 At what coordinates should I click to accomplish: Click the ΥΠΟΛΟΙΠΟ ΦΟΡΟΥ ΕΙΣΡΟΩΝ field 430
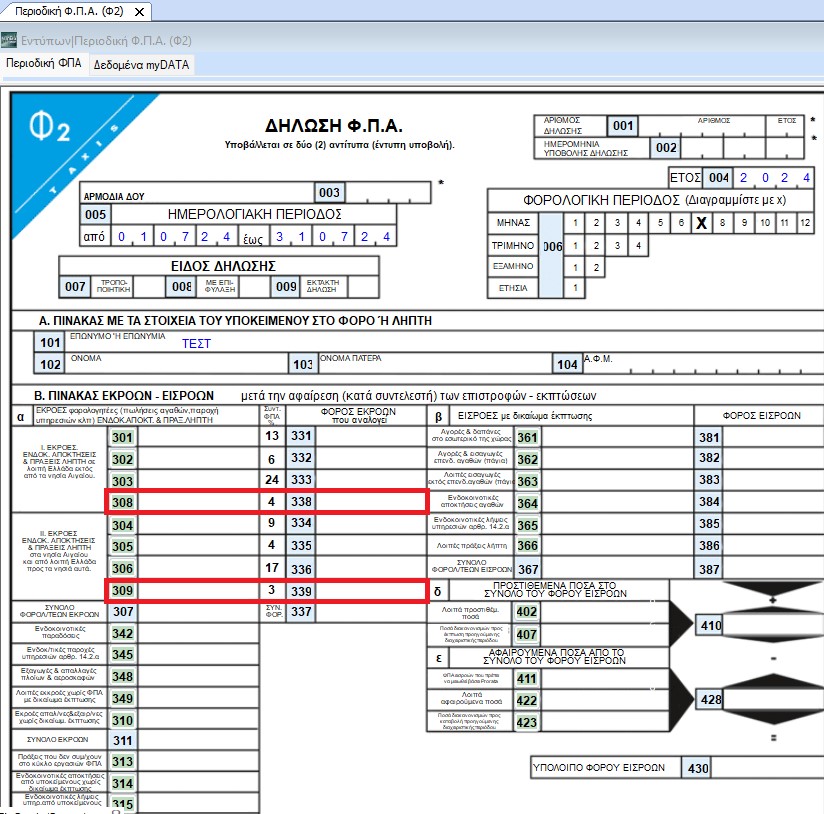click(767, 768)
